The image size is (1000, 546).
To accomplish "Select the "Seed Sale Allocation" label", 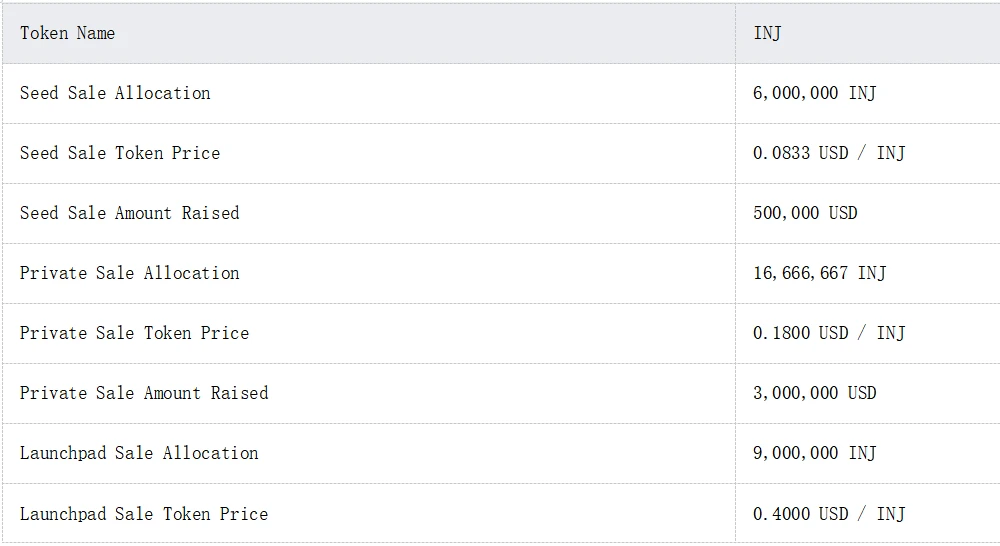I will [115, 93].
